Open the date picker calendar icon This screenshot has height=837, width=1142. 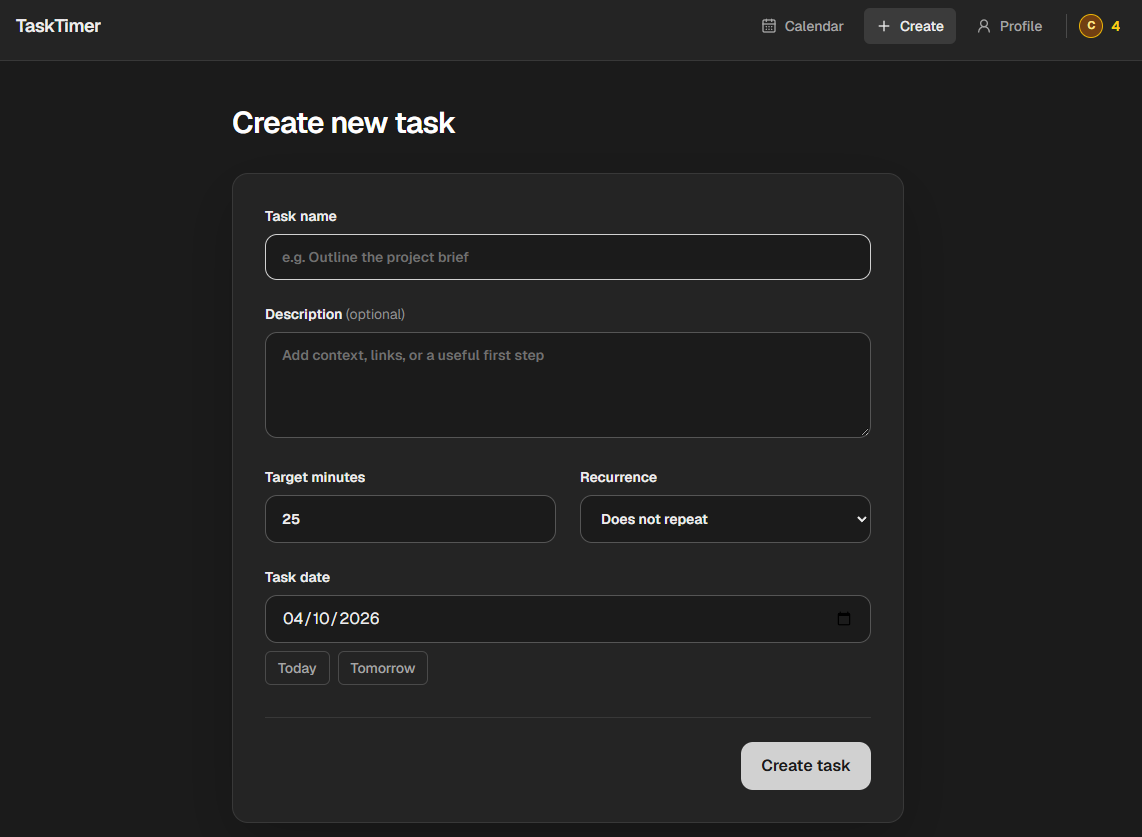(843, 619)
